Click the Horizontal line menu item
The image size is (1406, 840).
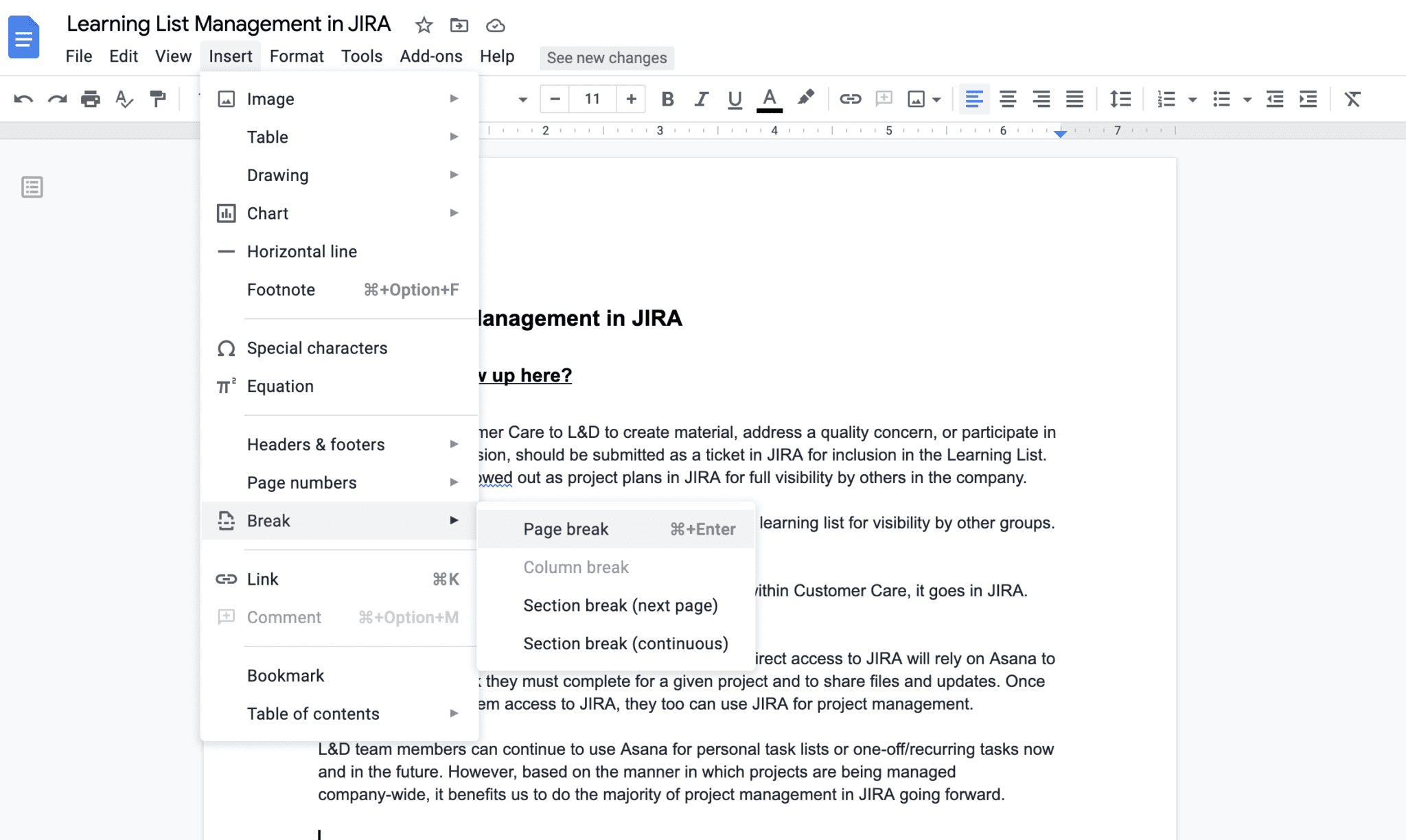point(302,251)
